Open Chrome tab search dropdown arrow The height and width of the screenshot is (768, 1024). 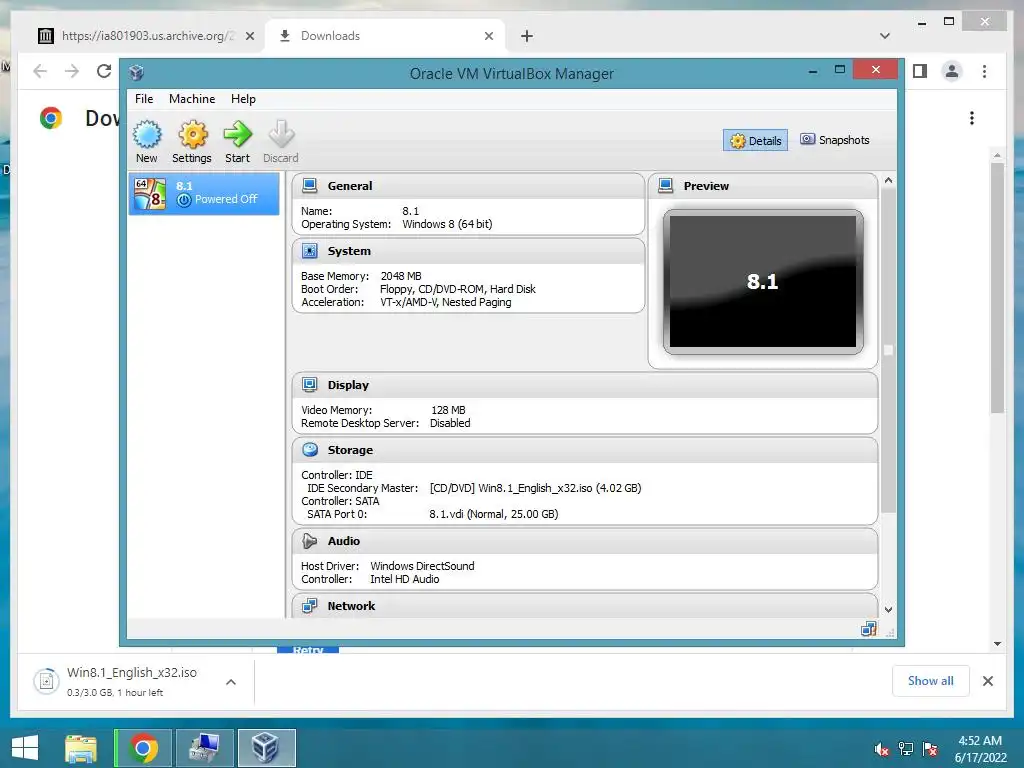(x=885, y=36)
